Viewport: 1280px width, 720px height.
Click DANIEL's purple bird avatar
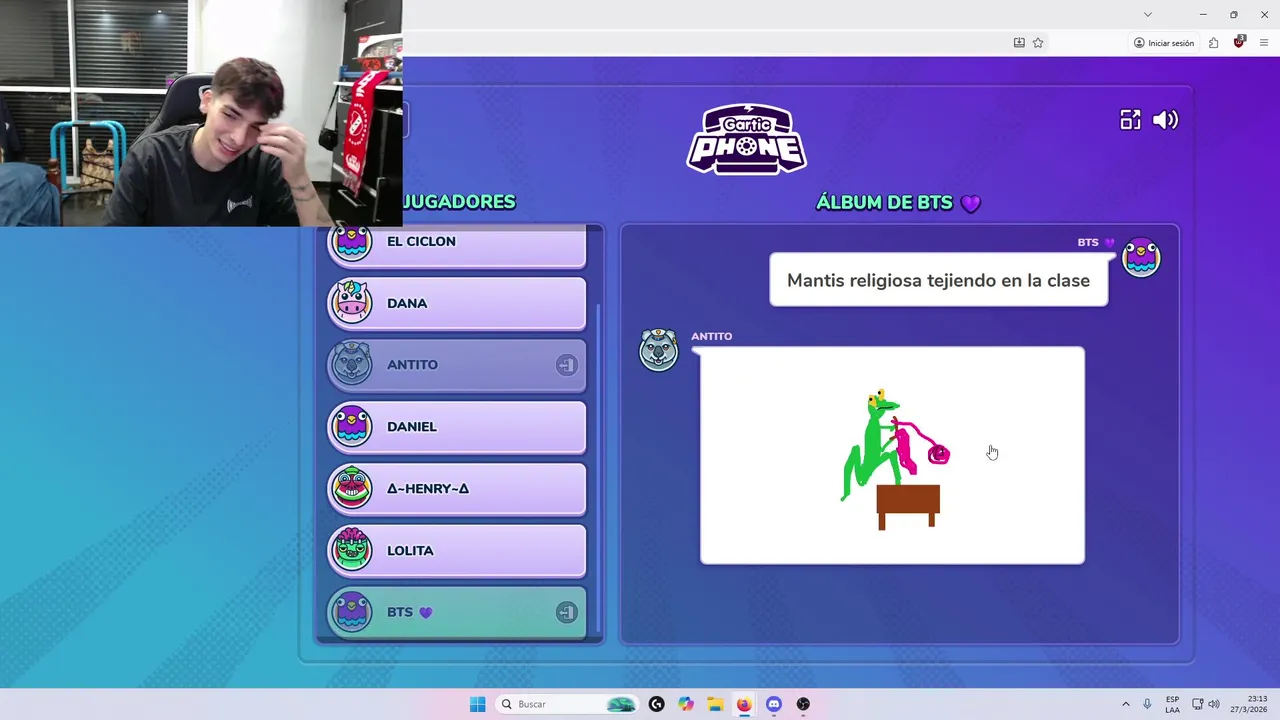[x=352, y=427]
